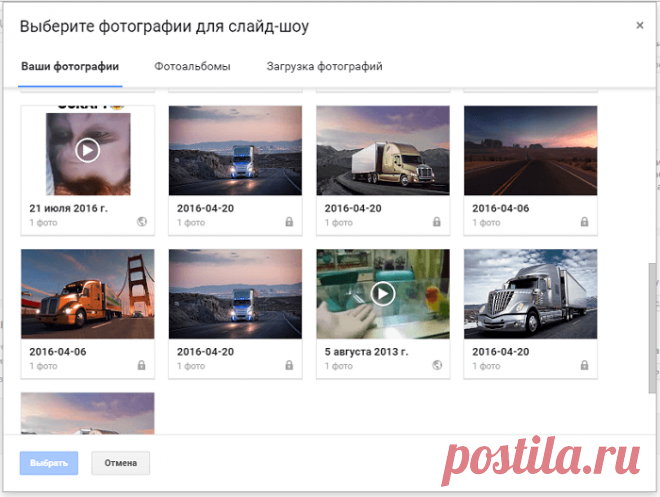
Task: Select the orange truck on bridge photo
Action: tap(88, 294)
